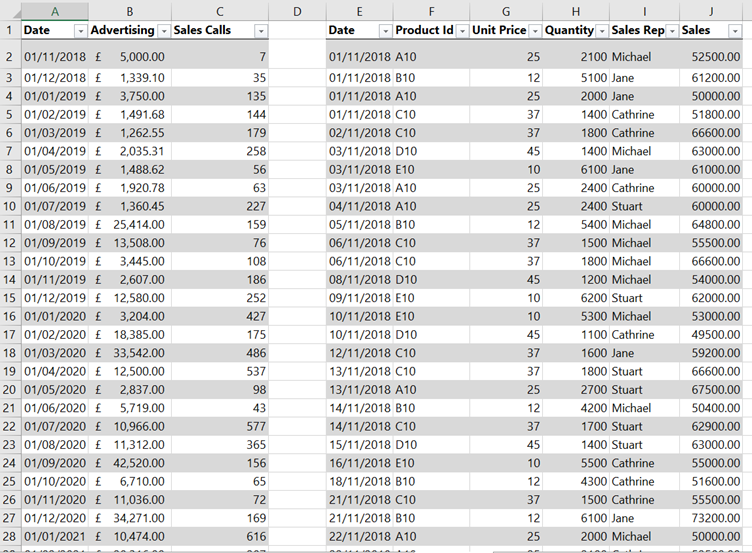
Task: Open the Sales Calls filter dropdown
Action: 260,31
